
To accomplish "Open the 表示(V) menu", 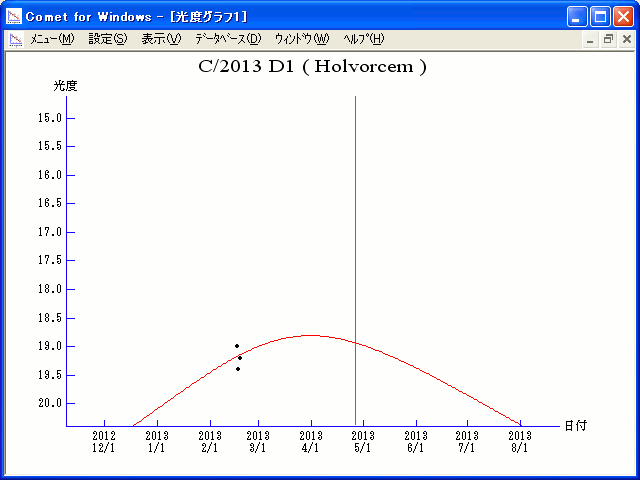I will [161, 39].
